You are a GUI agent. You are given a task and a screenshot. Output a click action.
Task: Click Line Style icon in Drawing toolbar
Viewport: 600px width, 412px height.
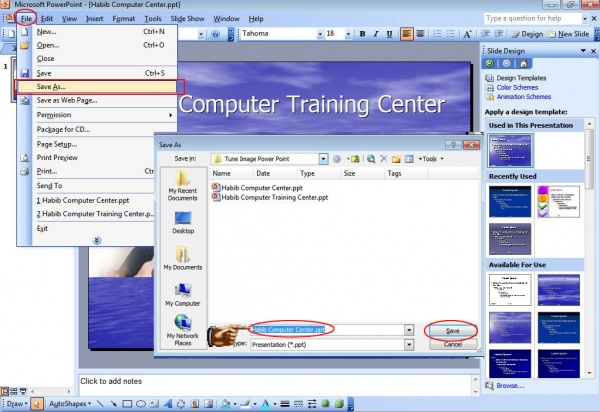(x=285, y=404)
